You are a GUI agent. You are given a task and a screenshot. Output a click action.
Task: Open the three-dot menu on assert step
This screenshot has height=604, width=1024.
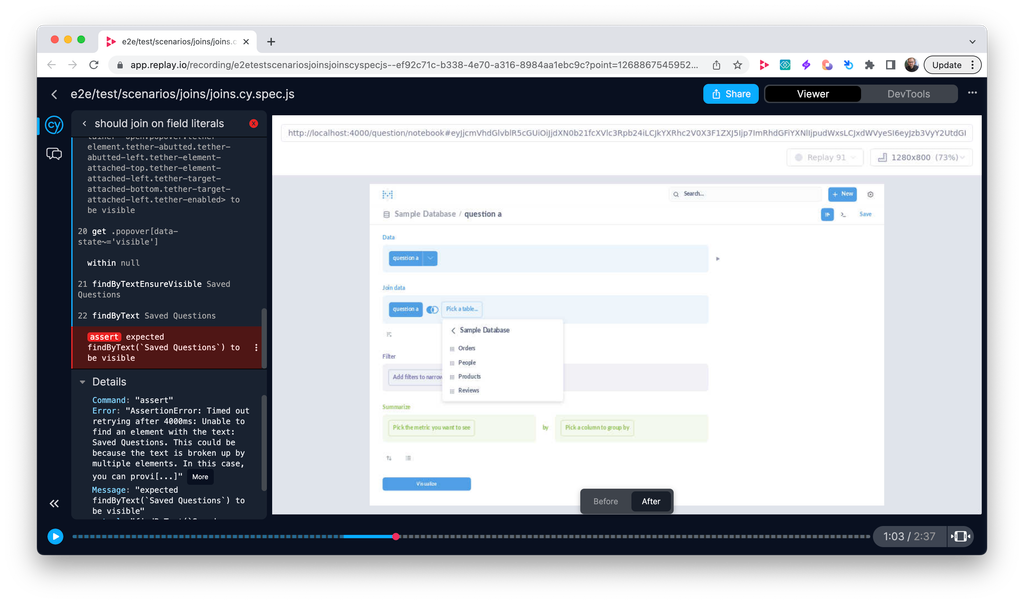point(256,347)
